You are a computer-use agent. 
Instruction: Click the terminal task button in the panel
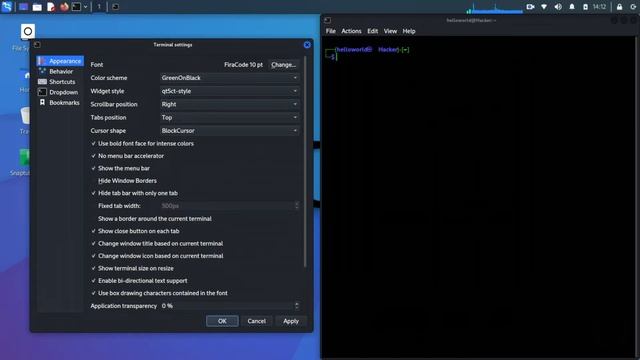point(116,7)
